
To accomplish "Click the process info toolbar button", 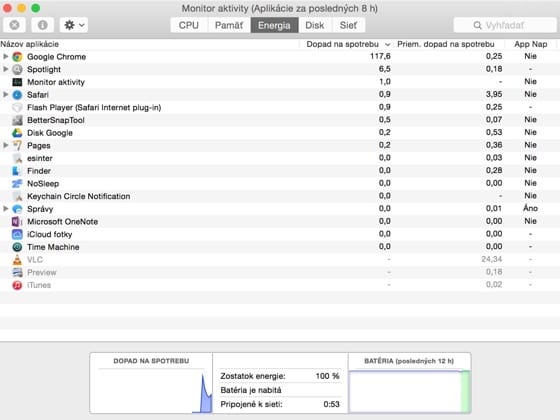I will pos(42,25).
